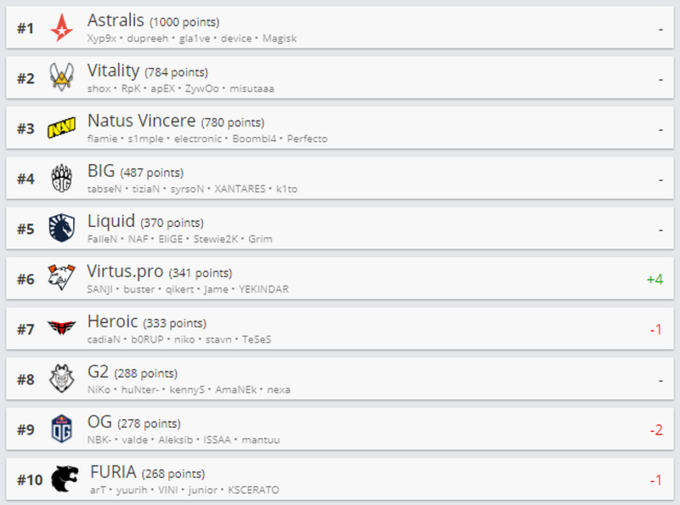Click the BIG paw logo

tap(62, 178)
